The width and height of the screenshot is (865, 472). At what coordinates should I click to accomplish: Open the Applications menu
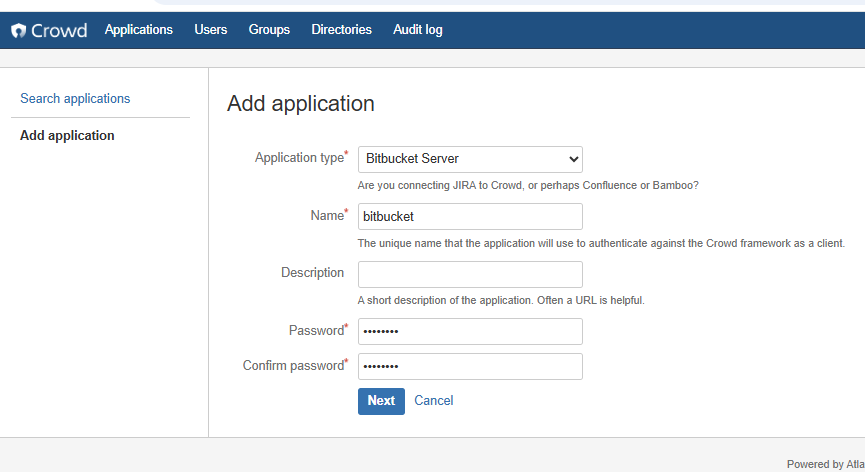pos(138,30)
